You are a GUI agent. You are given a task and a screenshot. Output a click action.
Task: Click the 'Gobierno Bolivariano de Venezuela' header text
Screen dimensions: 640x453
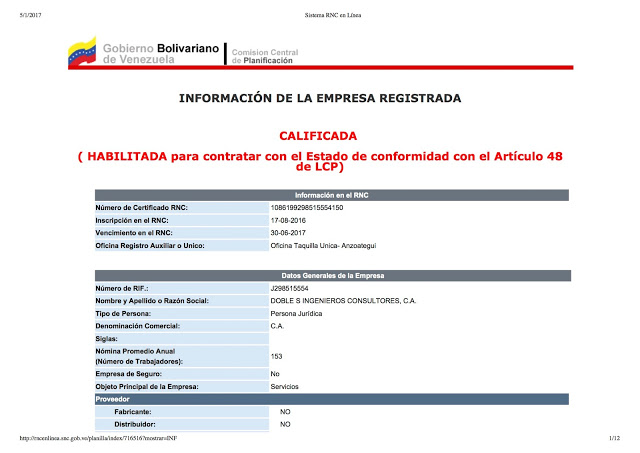pyautogui.click(x=161, y=53)
